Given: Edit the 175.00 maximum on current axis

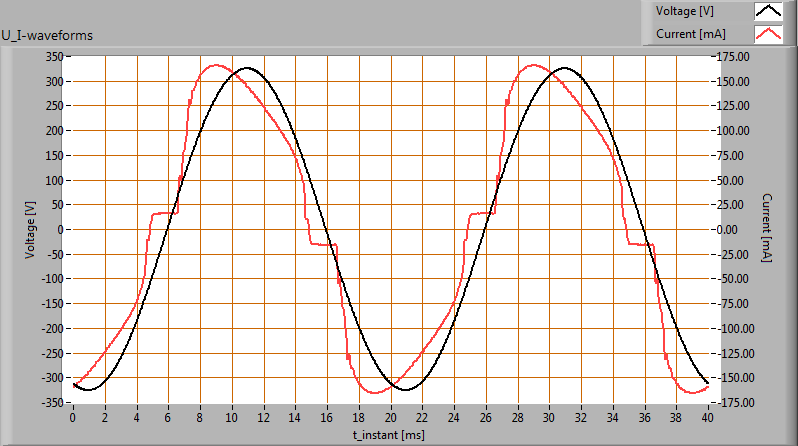Looking at the screenshot, I should 734,56.
